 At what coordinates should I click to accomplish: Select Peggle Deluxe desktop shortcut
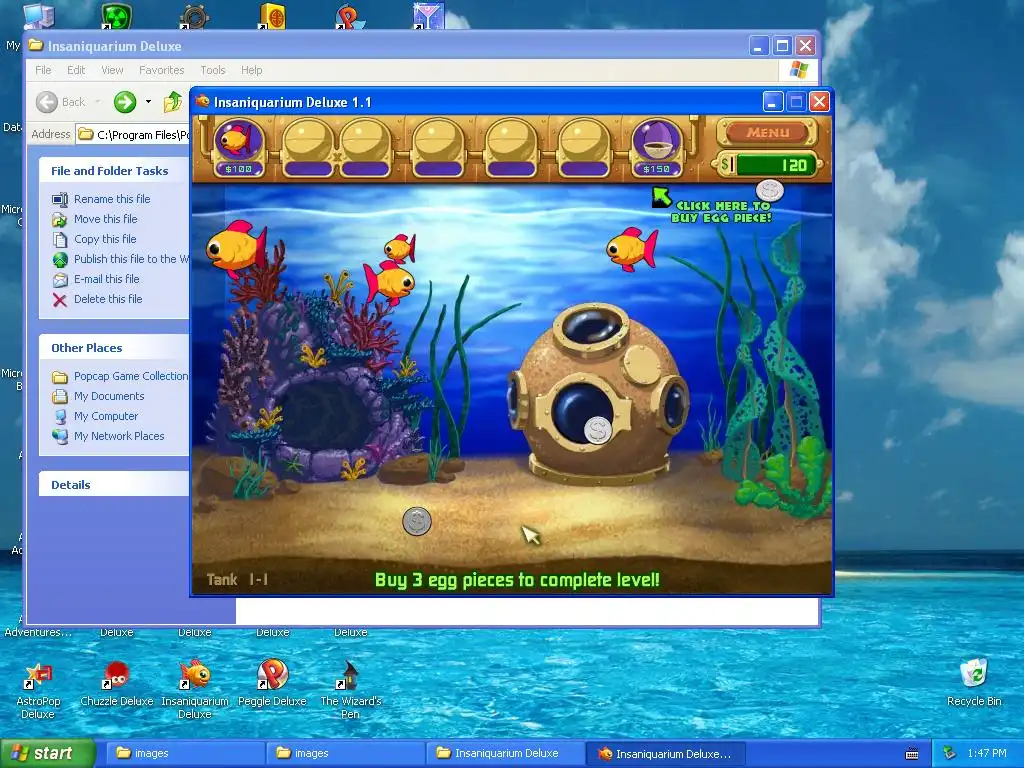coord(272,684)
